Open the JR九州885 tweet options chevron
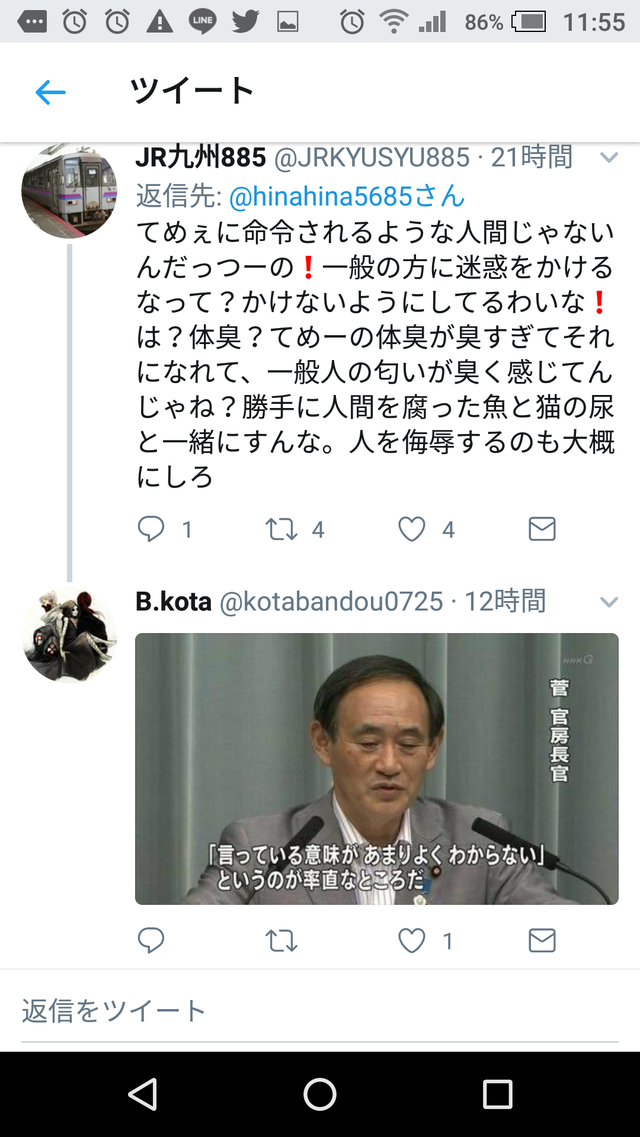Screen dimensions: 640x1137 [x=609, y=157]
